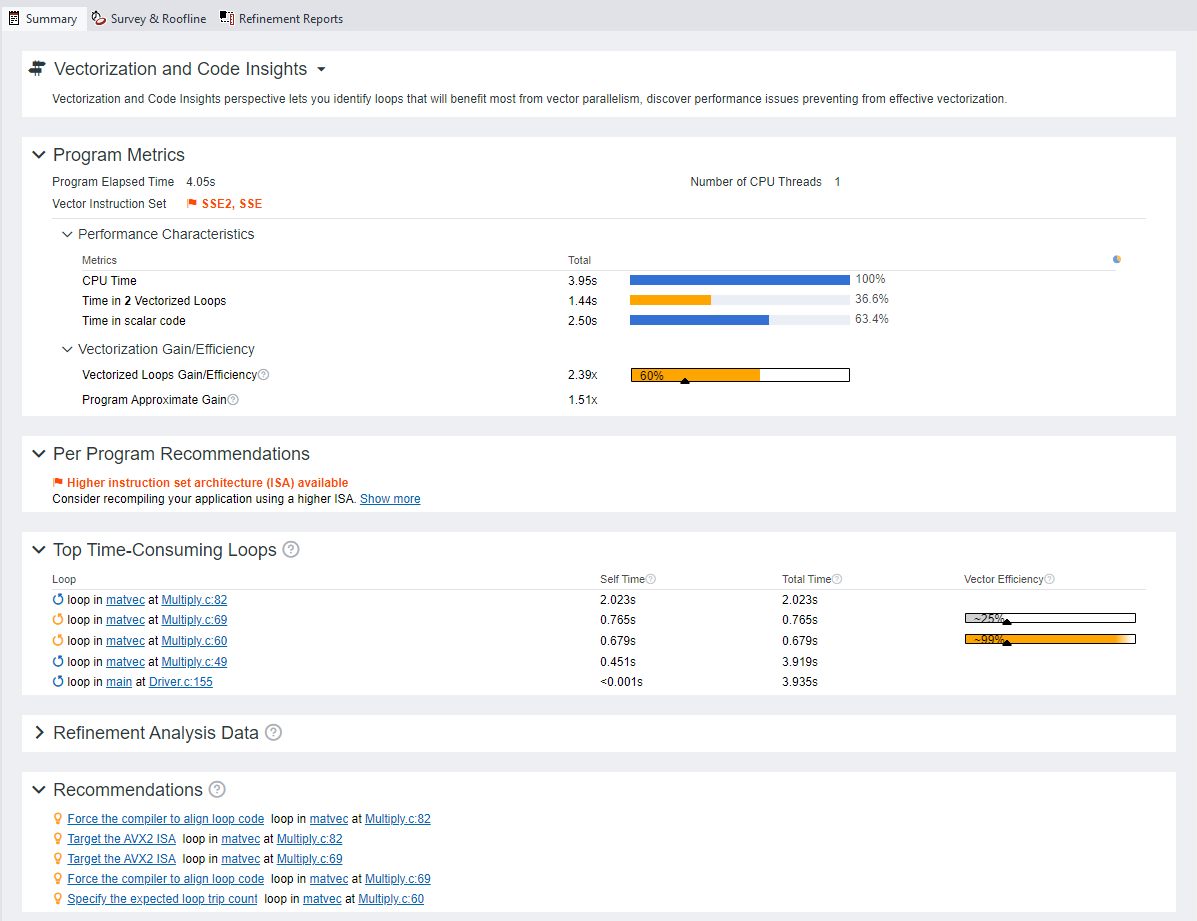Image resolution: width=1197 pixels, height=921 pixels.
Task: Click help icon next to Program Approximate Gain
Action: point(233,400)
